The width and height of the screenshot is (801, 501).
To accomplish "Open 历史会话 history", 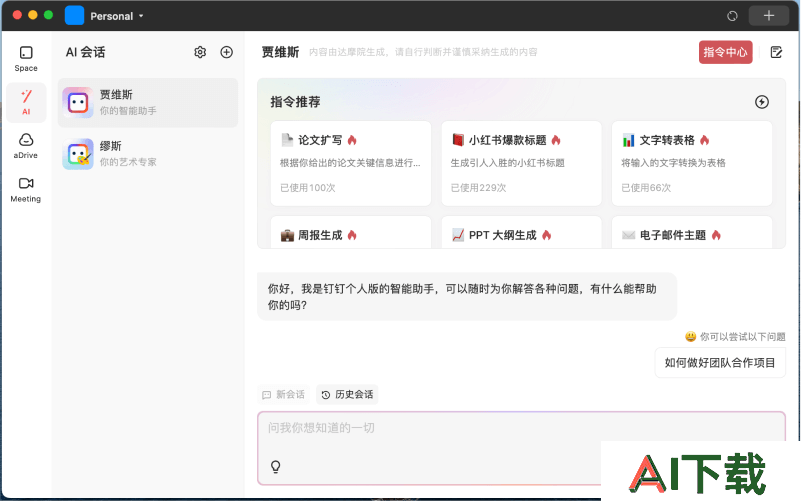I will pyautogui.click(x=347, y=394).
